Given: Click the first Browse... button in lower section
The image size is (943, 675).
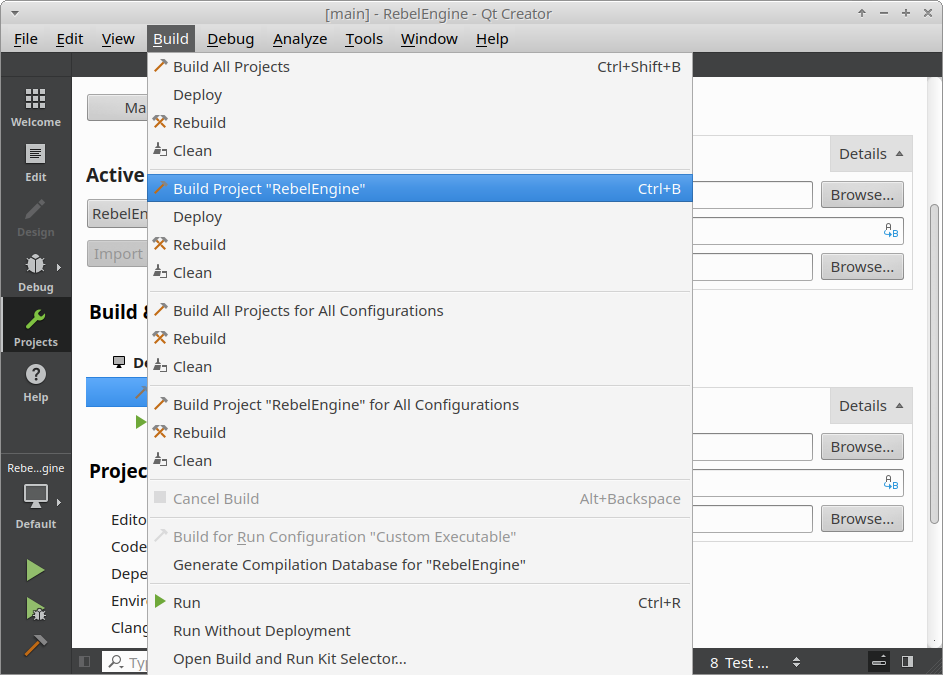Looking at the screenshot, I should click(862, 447).
